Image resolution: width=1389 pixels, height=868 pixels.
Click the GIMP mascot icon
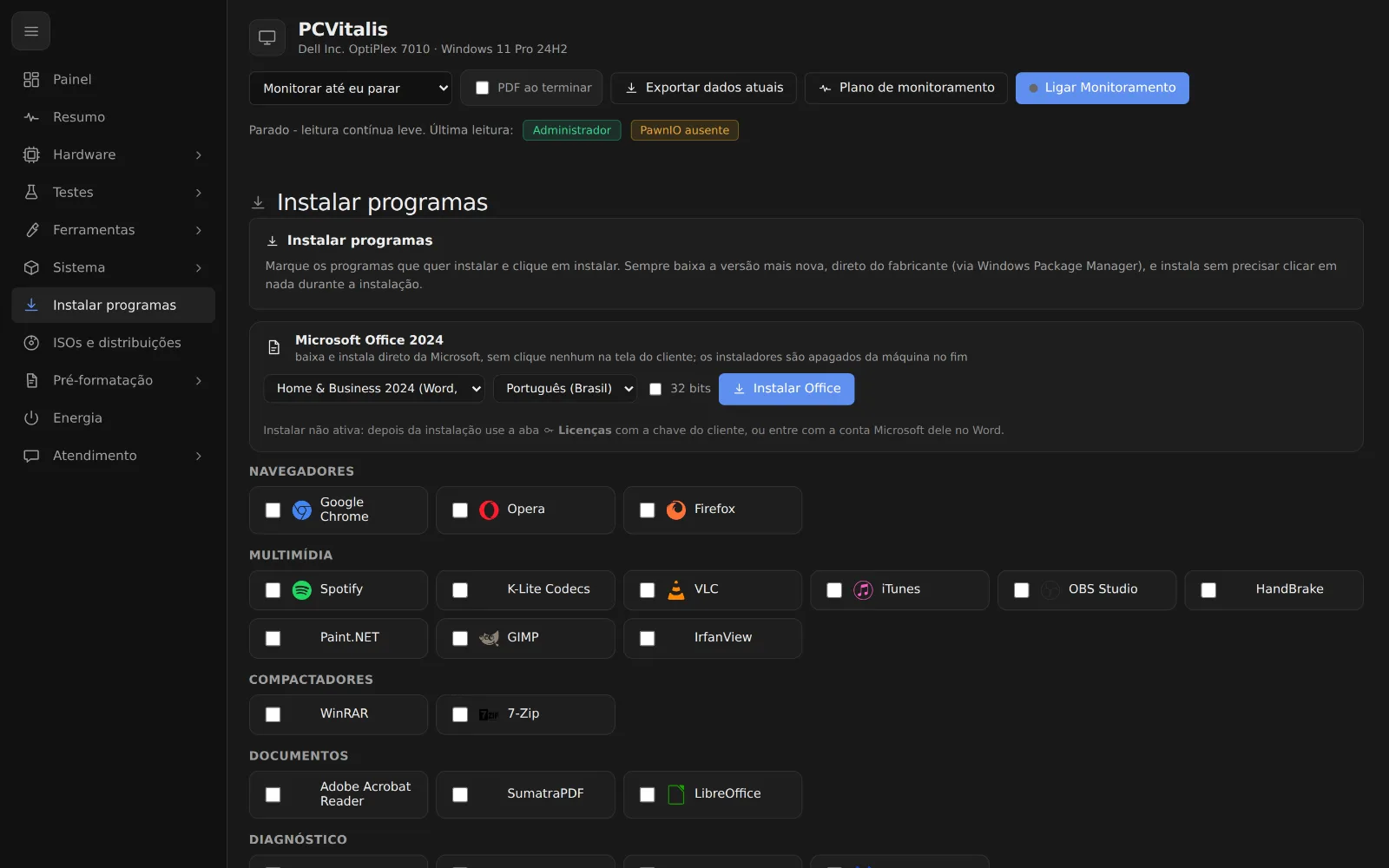click(489, 638)
